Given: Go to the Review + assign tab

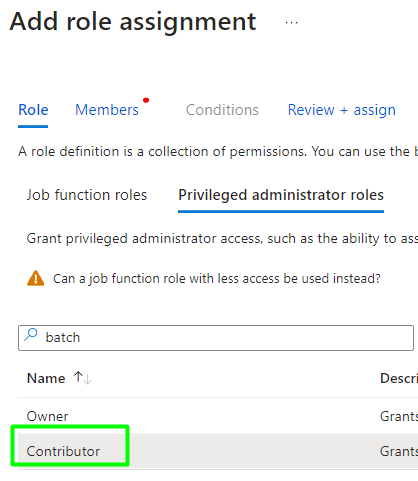Looking at the screenshot, I should (x=342, y=110).
